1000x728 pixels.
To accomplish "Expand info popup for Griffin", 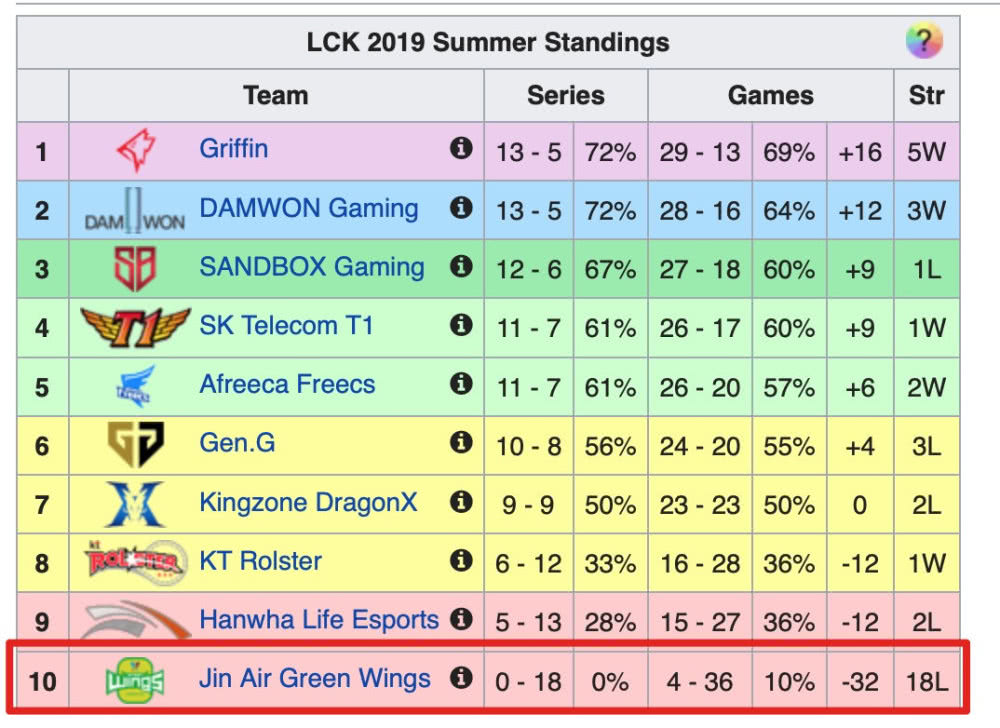I will 460,149.
